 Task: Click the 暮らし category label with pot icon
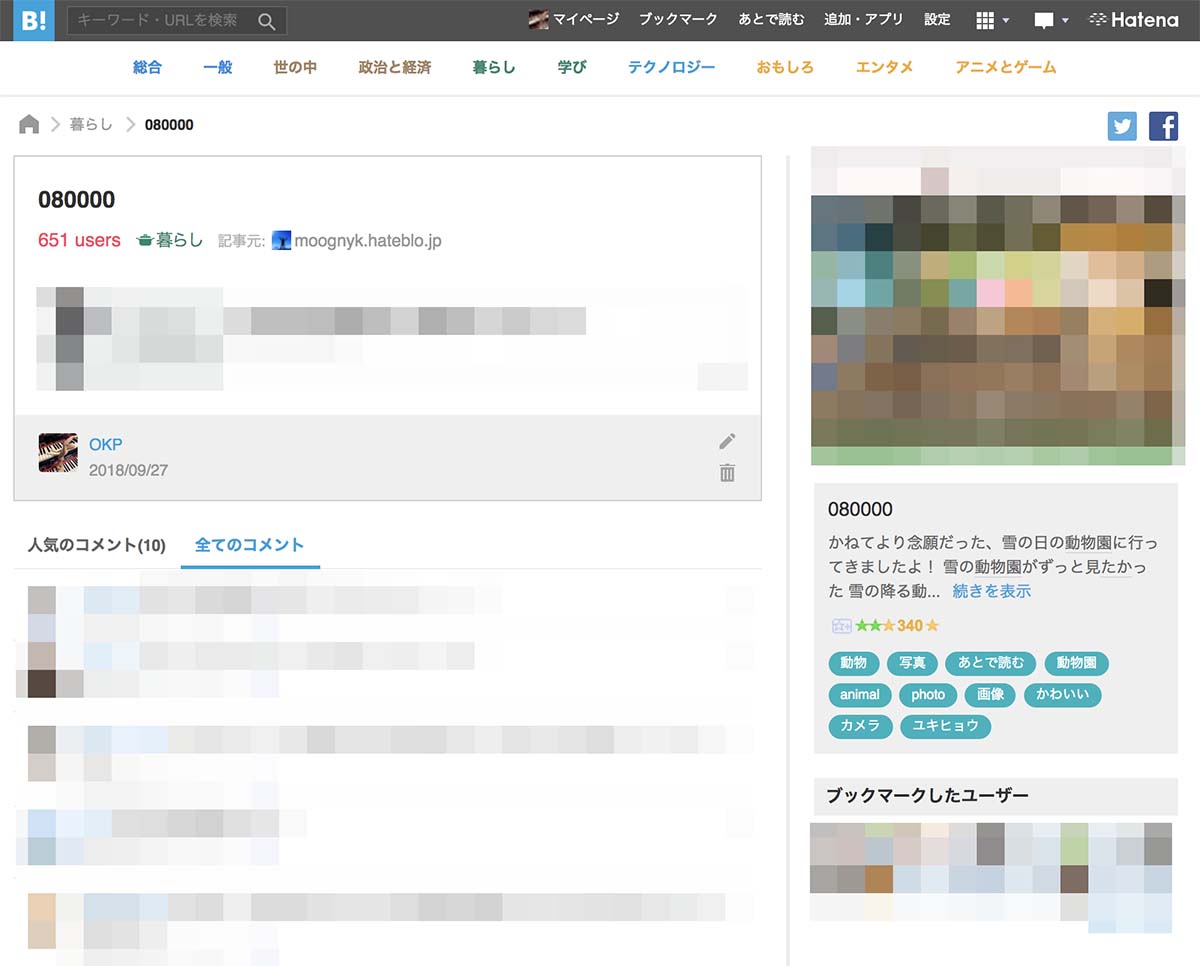click(169, 240)
